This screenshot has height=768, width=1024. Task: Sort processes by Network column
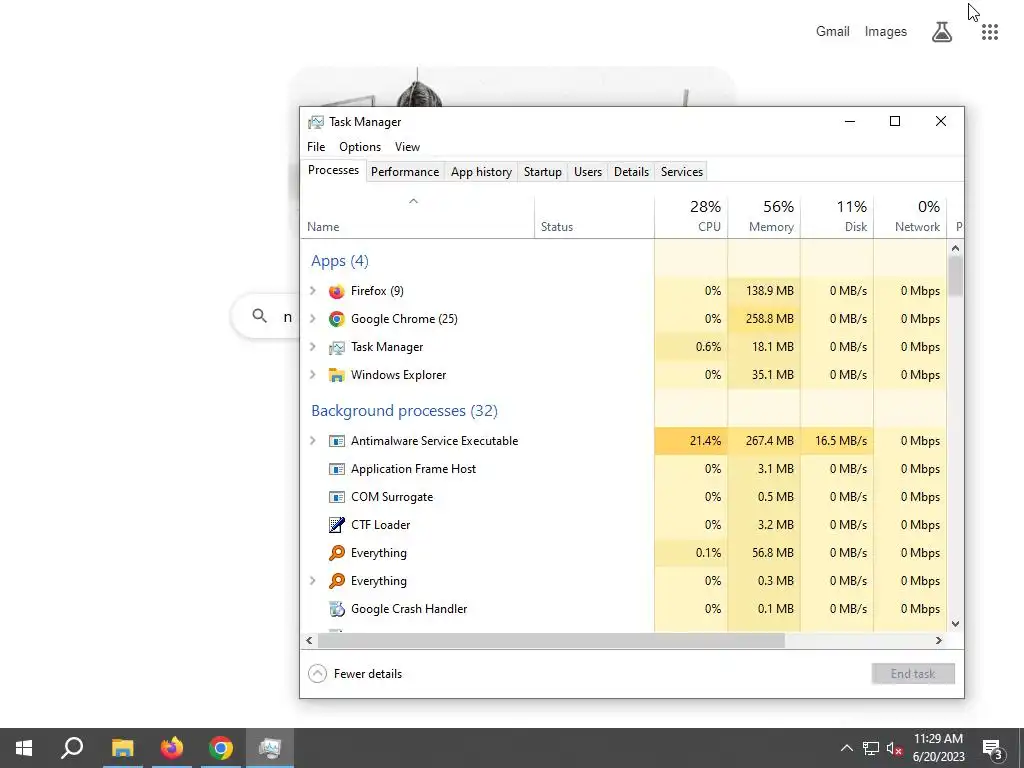tap(910, 216)
